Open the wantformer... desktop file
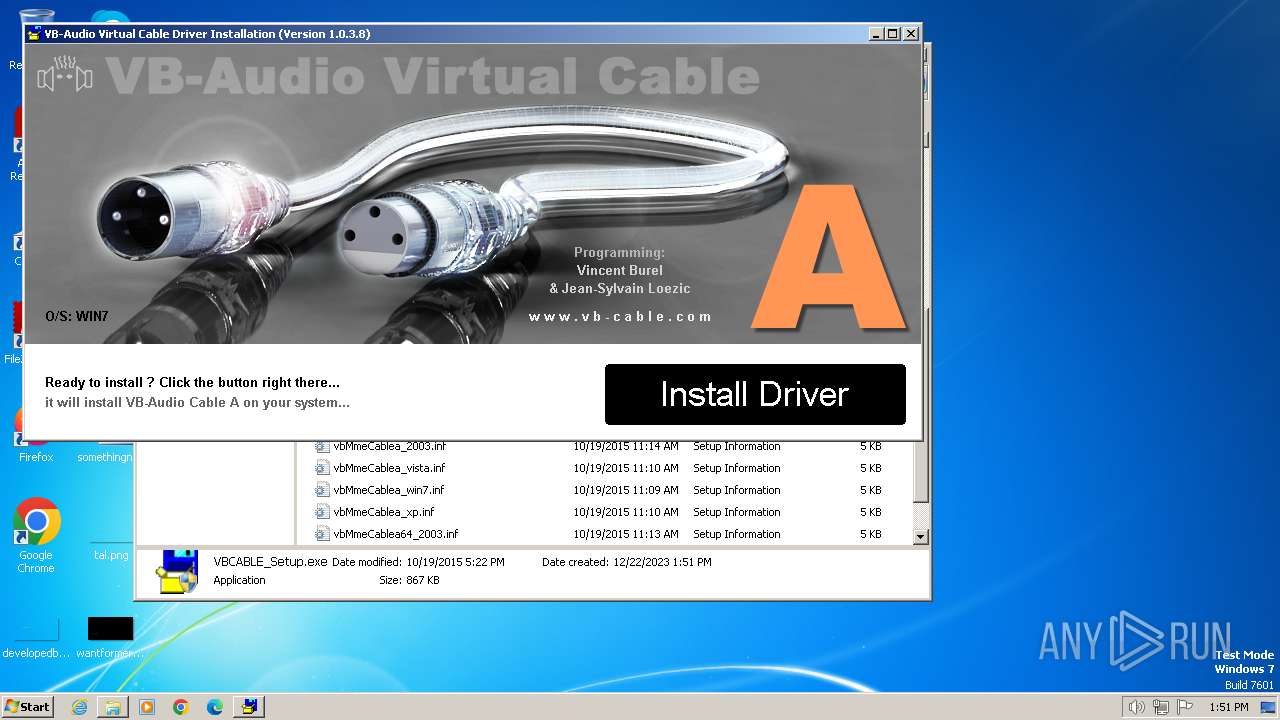This screenshot has height=720, width=1280. click(110, 638)
